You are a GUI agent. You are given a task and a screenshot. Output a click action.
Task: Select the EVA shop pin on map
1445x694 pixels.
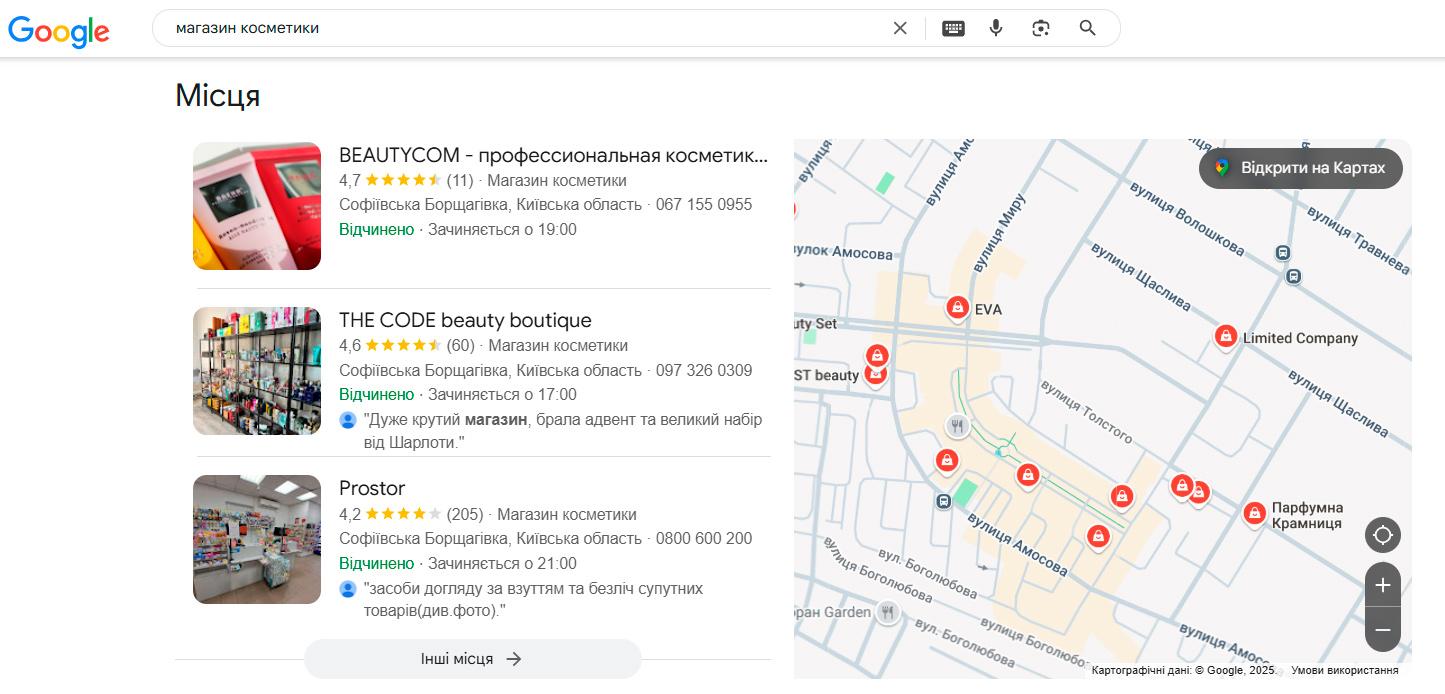[x=958, y=308]
